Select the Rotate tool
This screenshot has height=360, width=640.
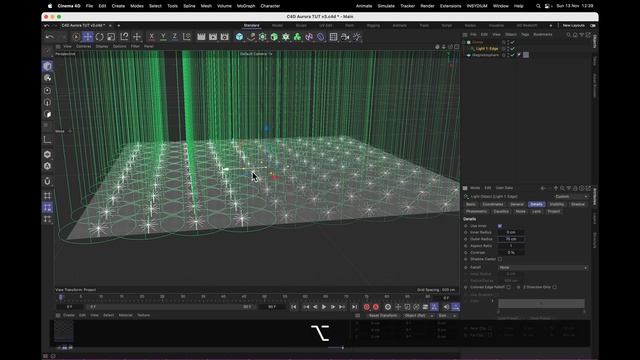(x=99, y=37)
